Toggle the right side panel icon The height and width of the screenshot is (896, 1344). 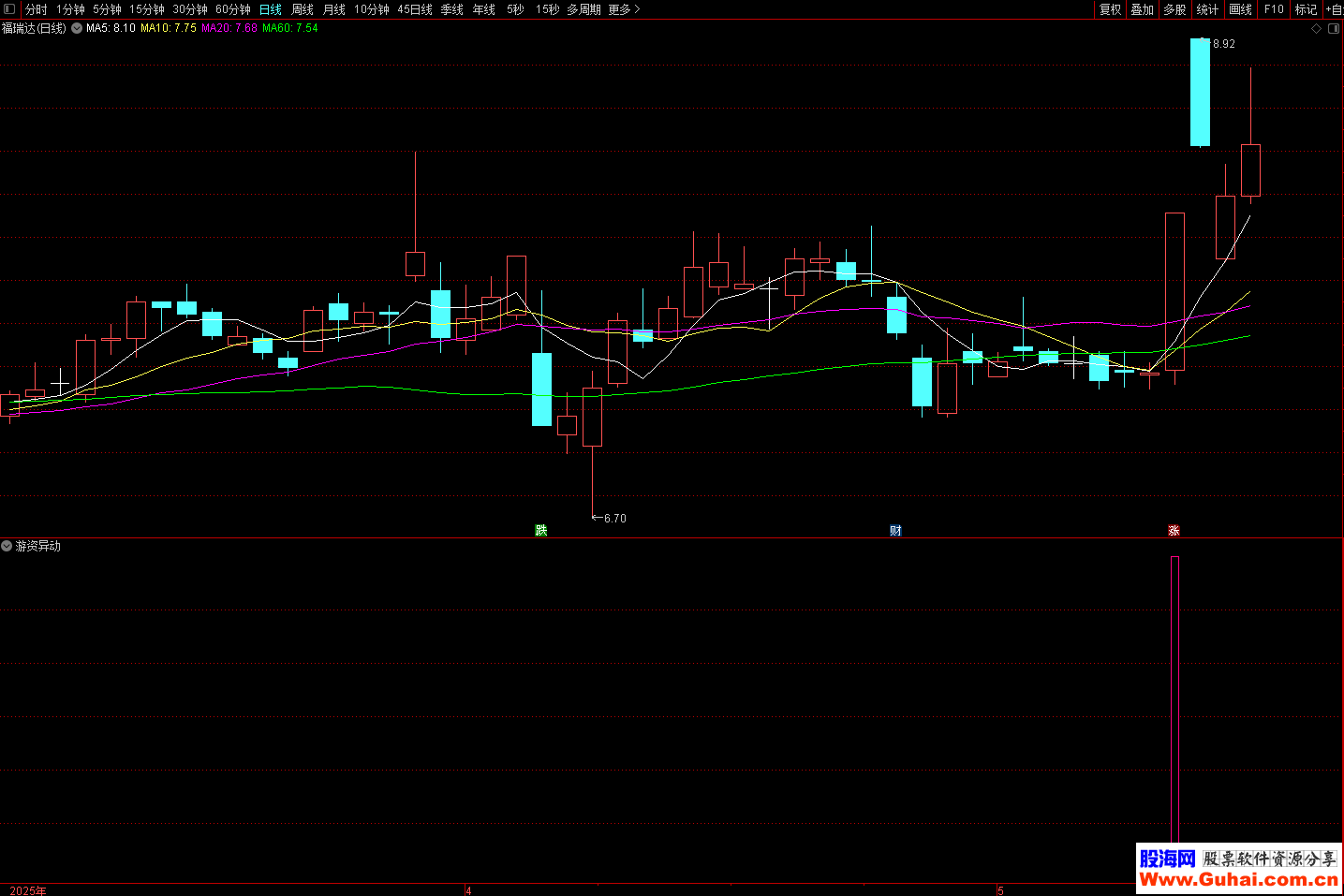click(x=1334, y=29)
